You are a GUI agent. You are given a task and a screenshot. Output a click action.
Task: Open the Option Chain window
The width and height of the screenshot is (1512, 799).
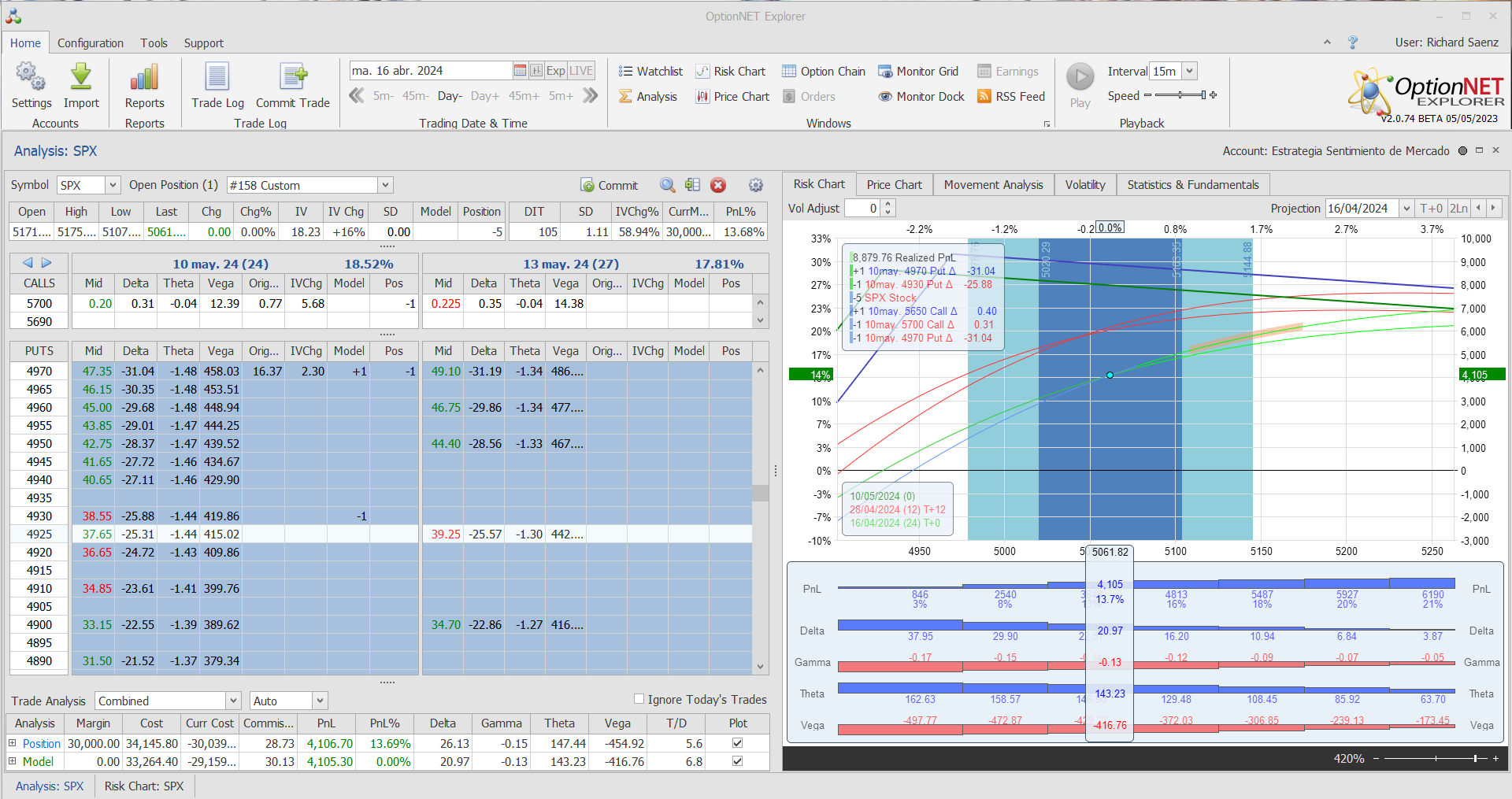pyautogui.click(x=824, y=72)
